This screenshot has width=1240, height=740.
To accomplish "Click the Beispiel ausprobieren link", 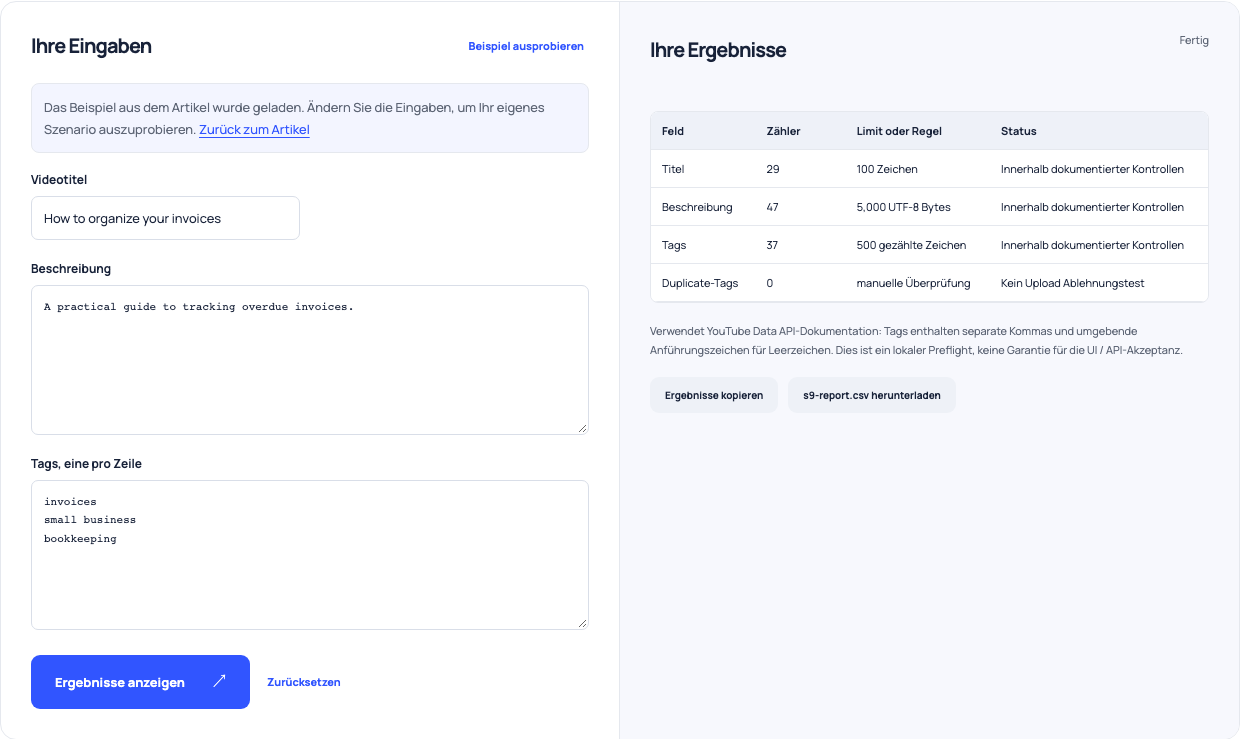I will click(526, 46).
